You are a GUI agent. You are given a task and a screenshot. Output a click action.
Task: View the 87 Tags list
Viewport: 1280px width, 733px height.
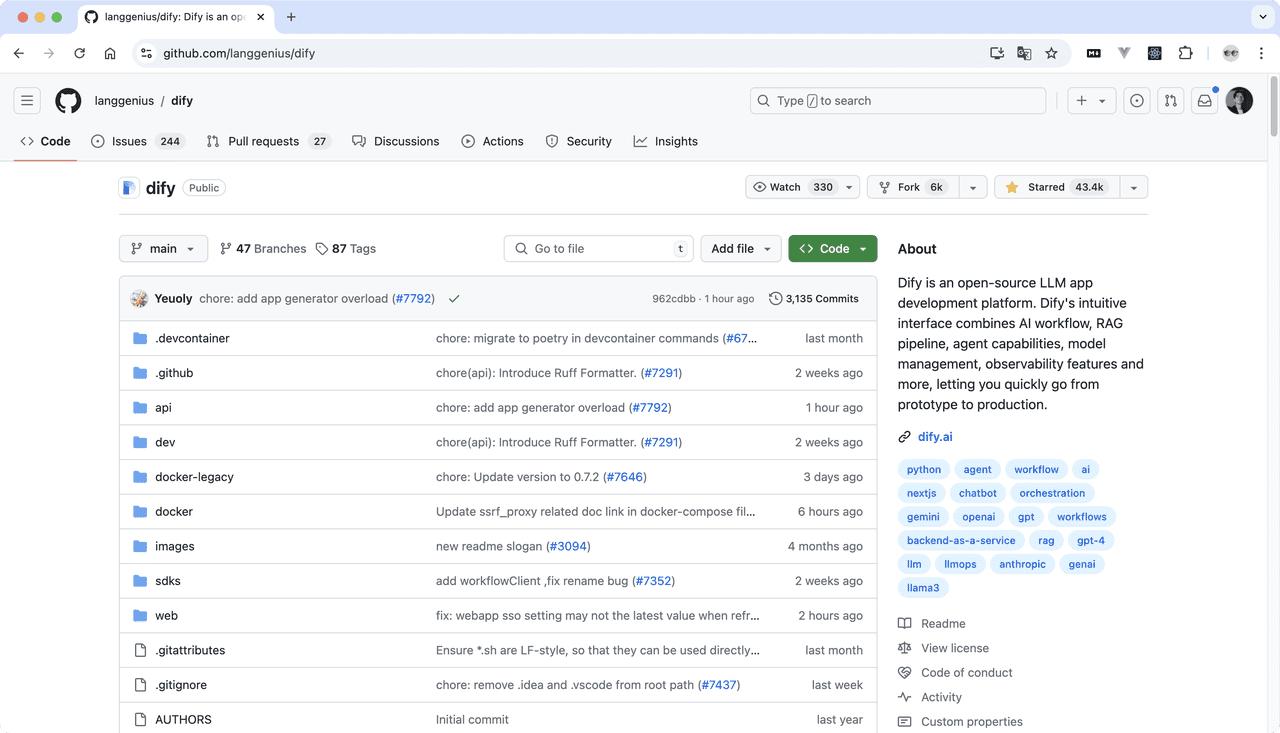pyautogui.click(x=346, y=249)
